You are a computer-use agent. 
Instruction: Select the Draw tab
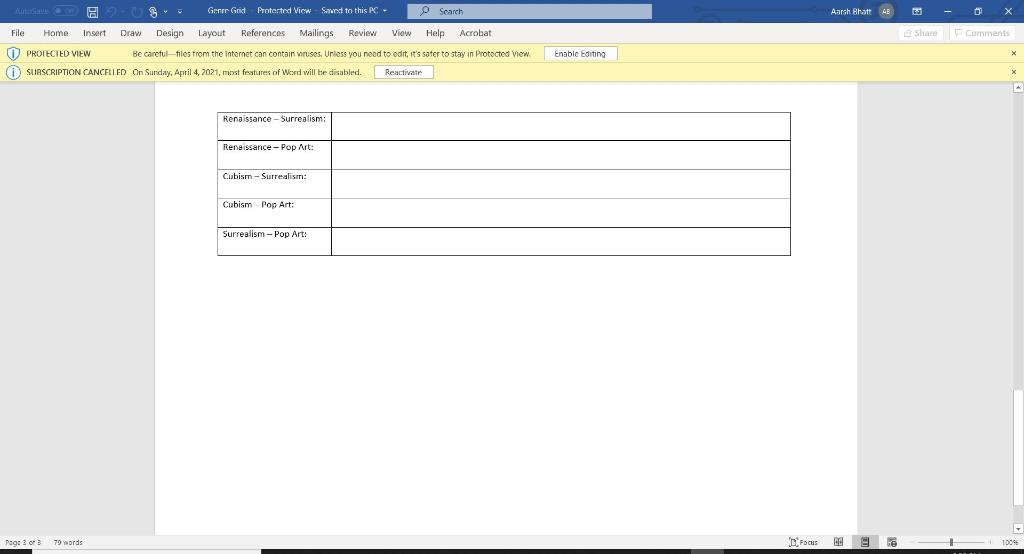click(x=131, y=33)
